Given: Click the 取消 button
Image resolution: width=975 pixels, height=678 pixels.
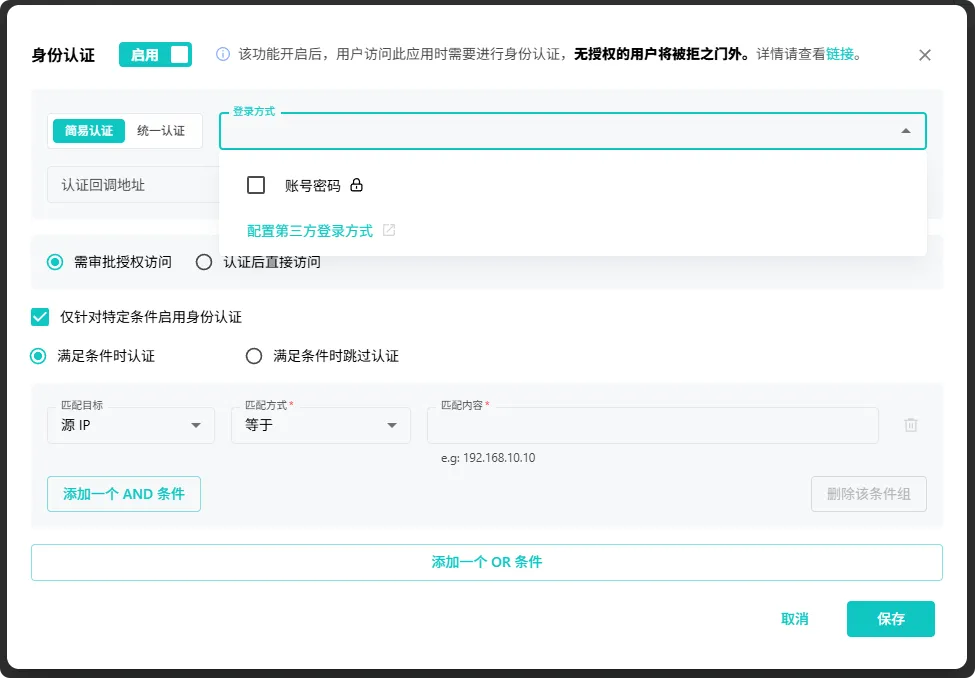Looking at the screenshot, I should click(795, 619).
